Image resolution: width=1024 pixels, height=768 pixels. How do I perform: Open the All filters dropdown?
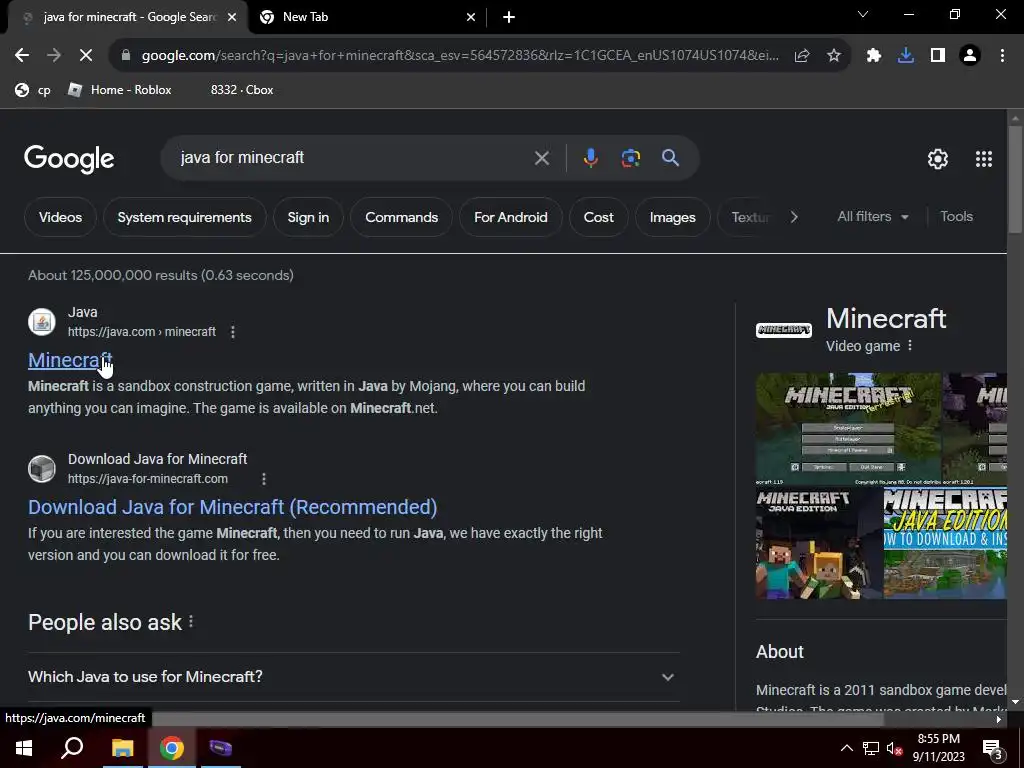(872, 217)
